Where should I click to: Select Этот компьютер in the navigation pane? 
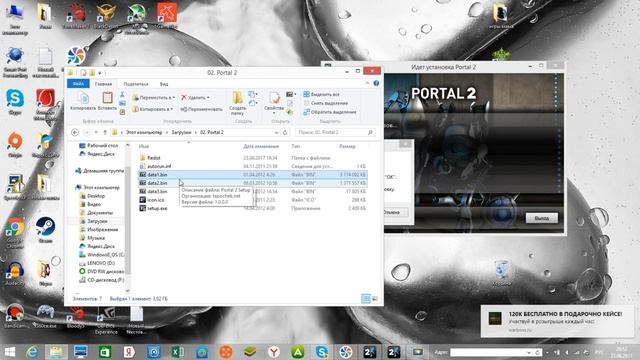(102, 187)
